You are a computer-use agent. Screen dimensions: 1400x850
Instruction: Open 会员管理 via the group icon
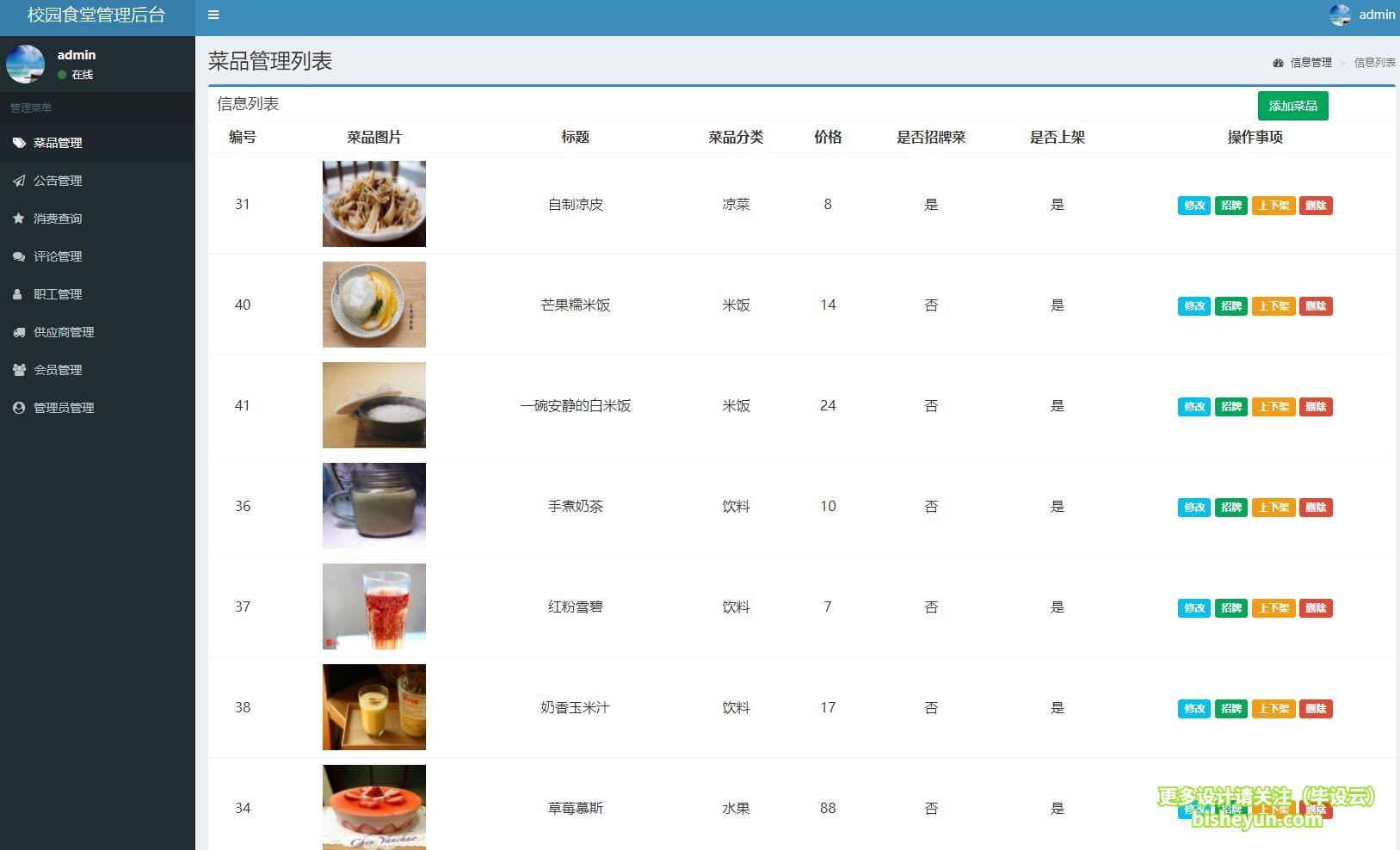click(19, 370)
